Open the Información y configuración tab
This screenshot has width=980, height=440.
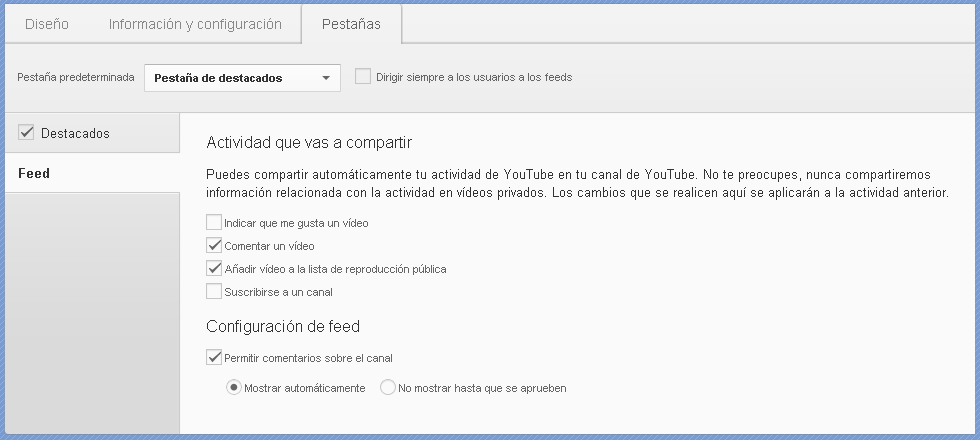tap(195, 24)
